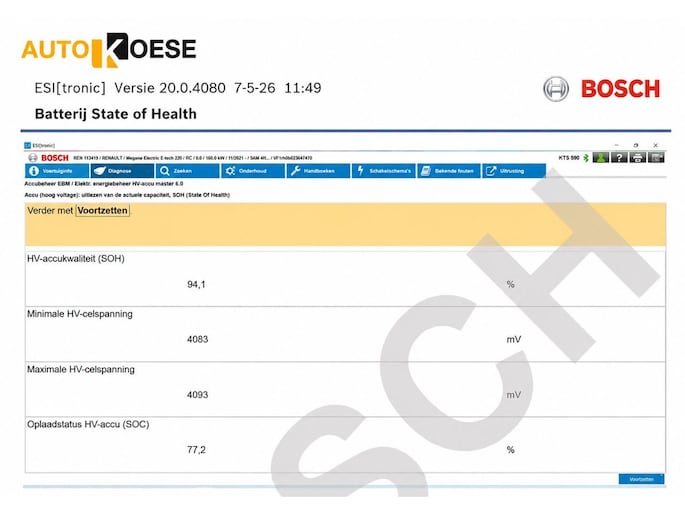Click the green user icon
The image size is (685, 514).
tap(601, 158)
